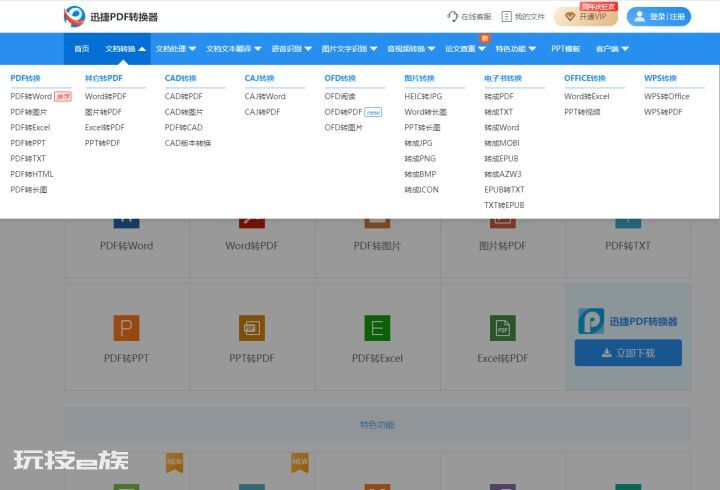Click the Excel转PDF tile icon
This screenshot has width=720, height=490.
(502, 328)
